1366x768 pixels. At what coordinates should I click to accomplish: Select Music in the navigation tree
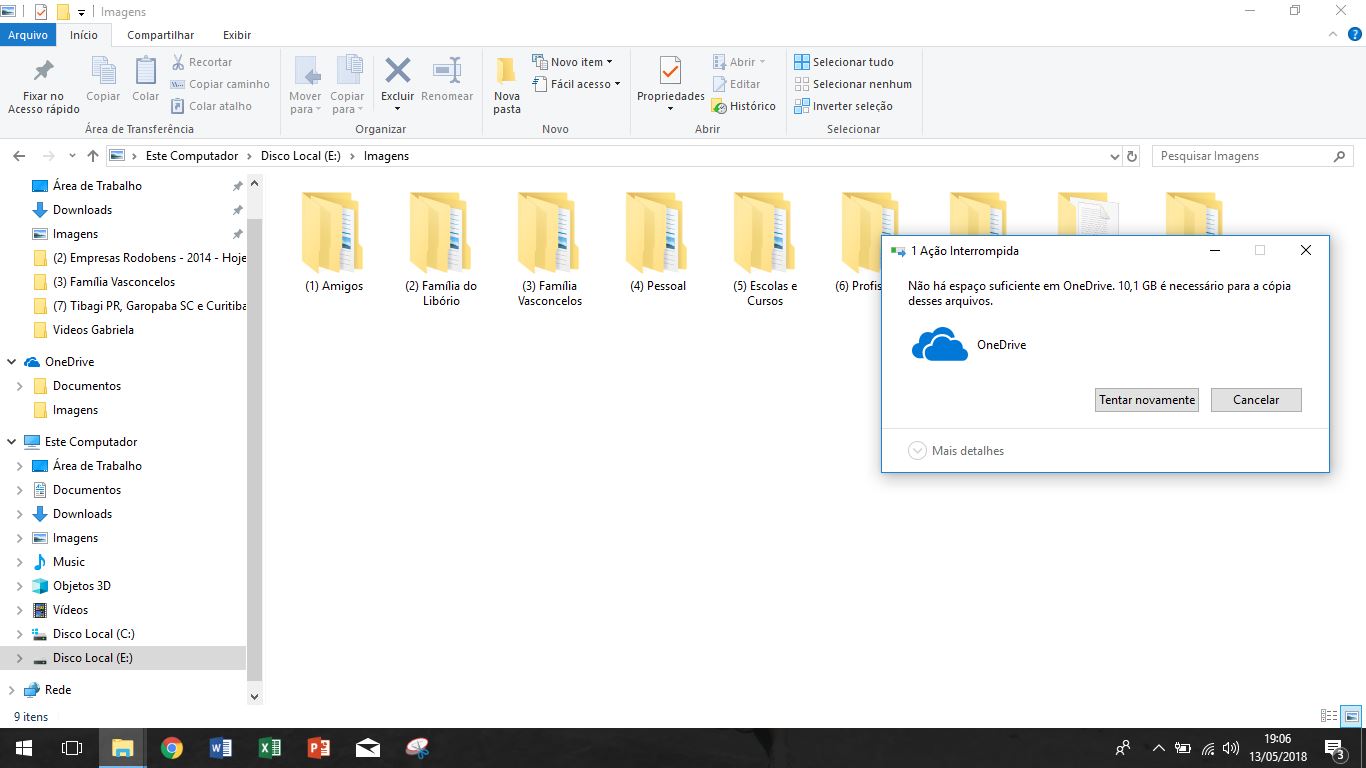click(69, 562)
